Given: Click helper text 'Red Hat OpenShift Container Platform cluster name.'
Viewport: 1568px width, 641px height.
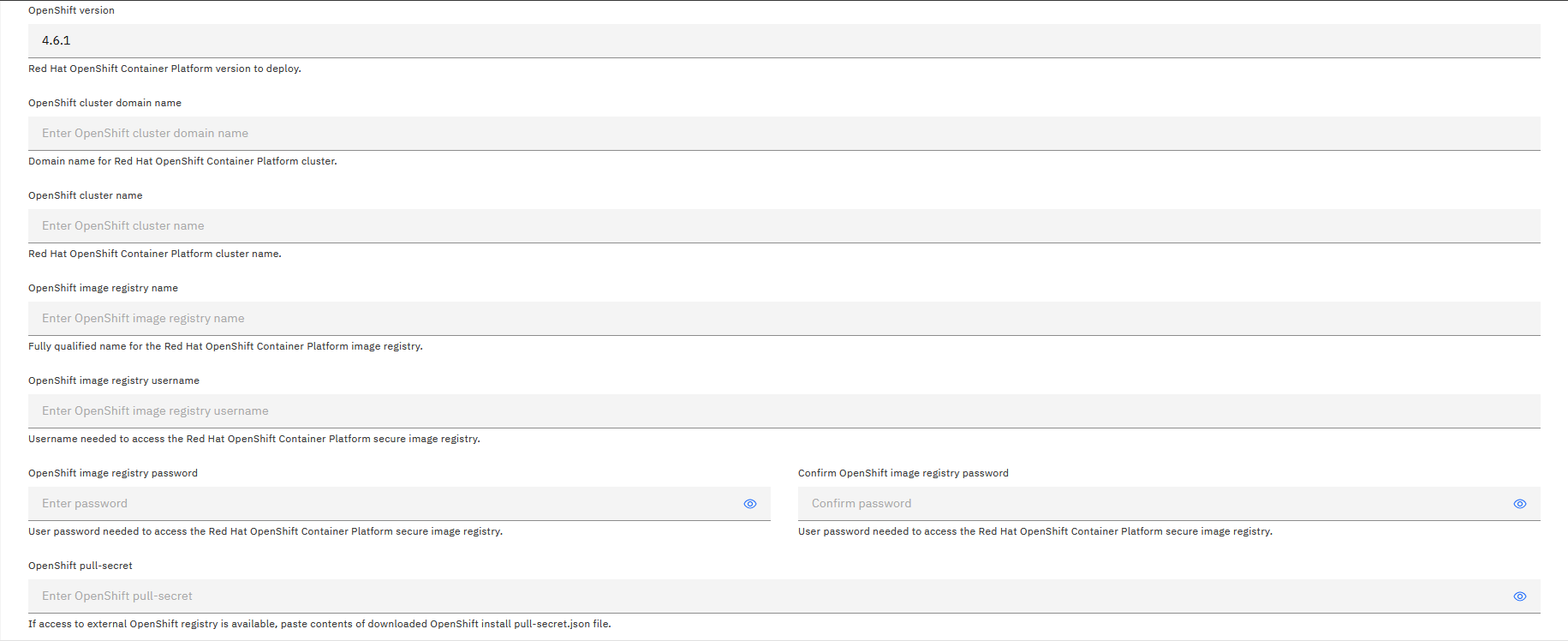Looking at the screenshot, I should pyautogui.click(x=155, y=254).
